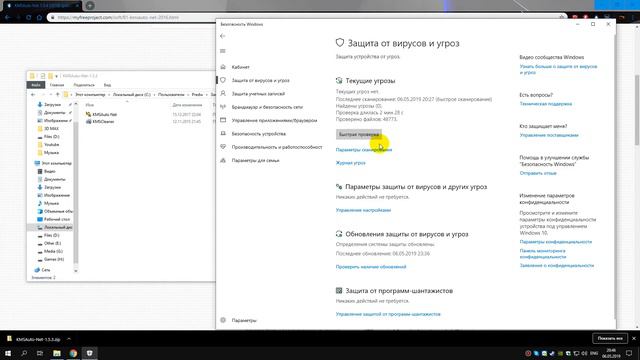640x360 pixels.
Task: Open Заявление о конфиденциальности link
Action: point(557,266)
